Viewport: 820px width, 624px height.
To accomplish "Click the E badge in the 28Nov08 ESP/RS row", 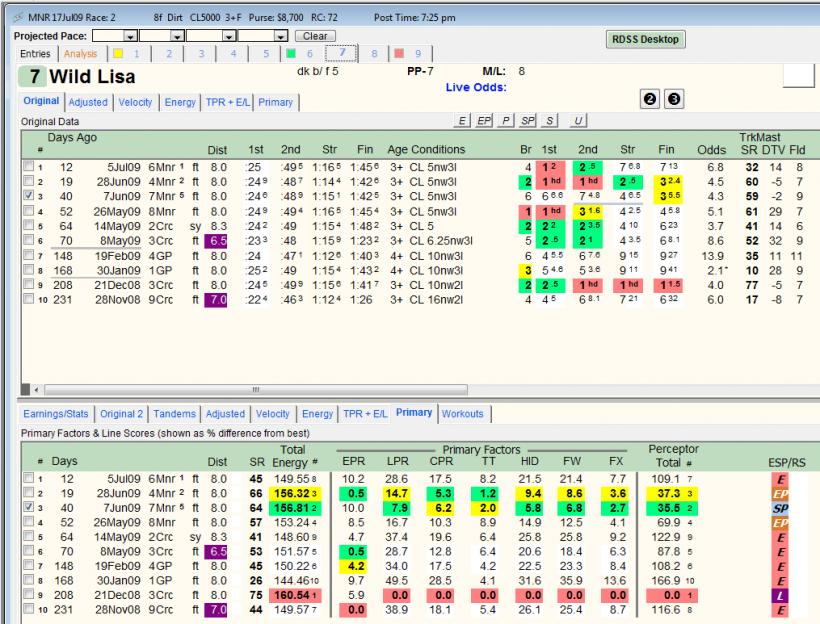I will (x=781, y=610).
